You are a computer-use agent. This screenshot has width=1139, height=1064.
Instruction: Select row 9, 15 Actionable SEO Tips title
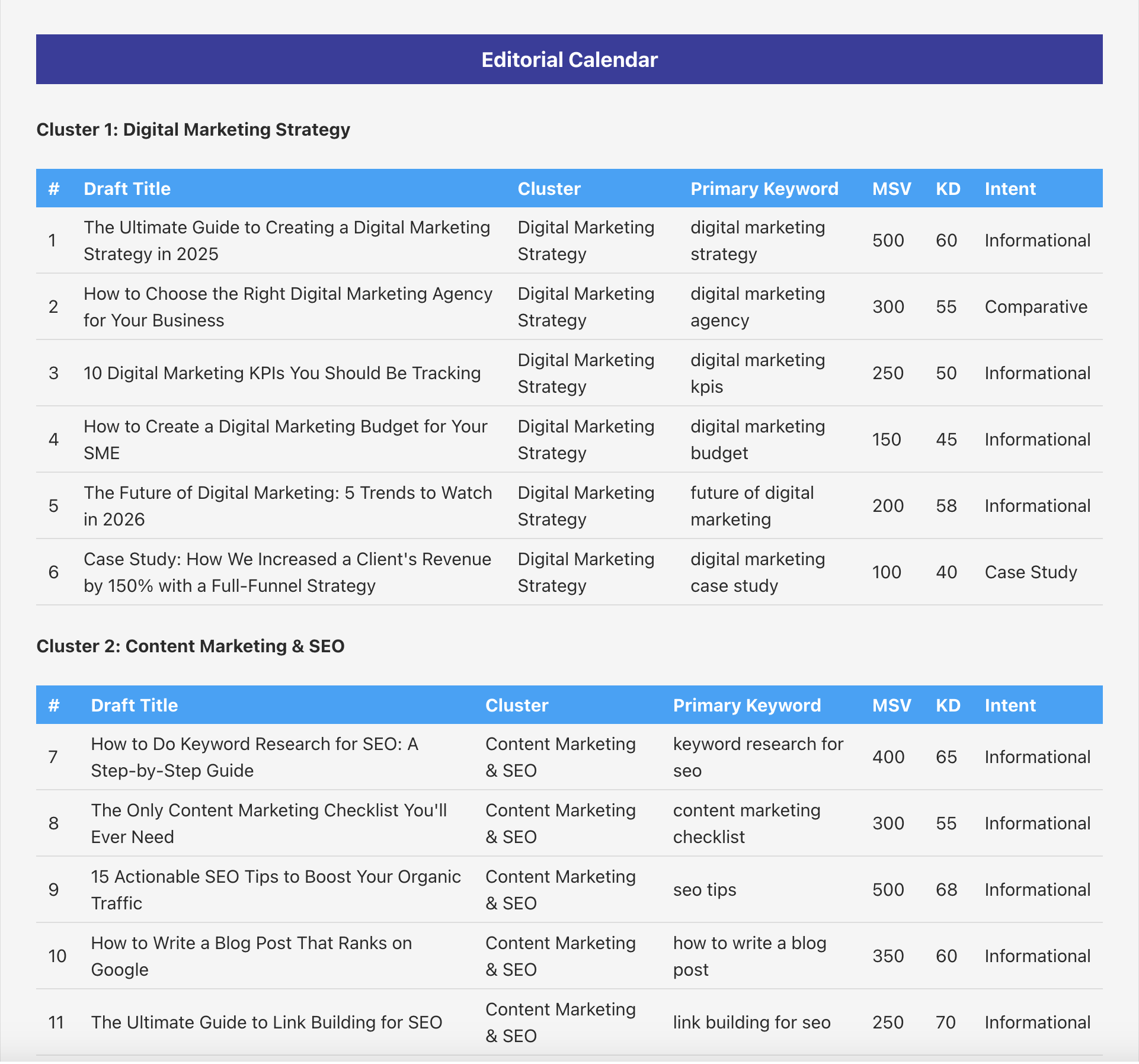click(x=276, y=890)
